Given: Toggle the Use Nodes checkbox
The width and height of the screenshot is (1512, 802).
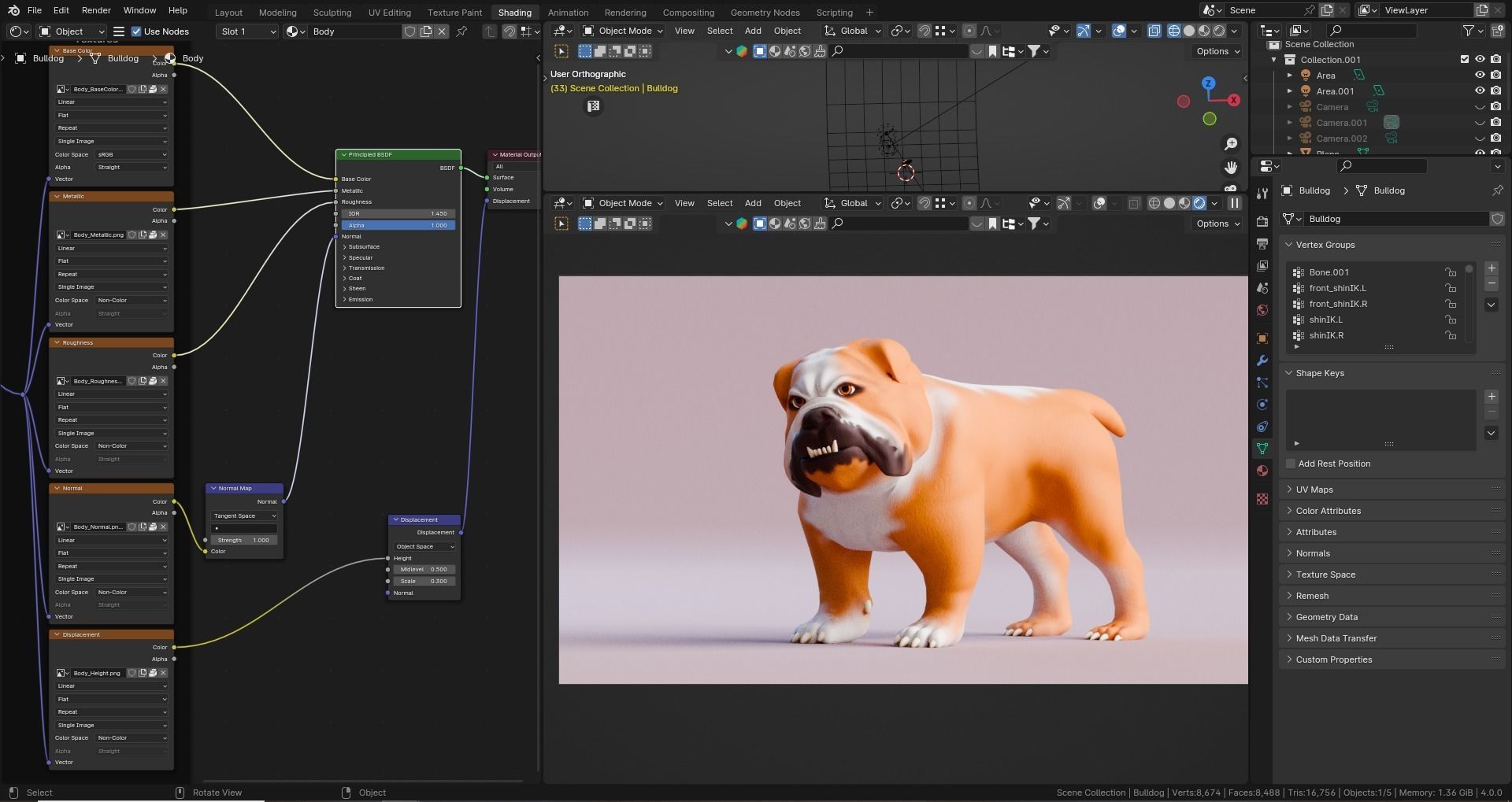Looking at the screenshot, I should coord(136,31).
